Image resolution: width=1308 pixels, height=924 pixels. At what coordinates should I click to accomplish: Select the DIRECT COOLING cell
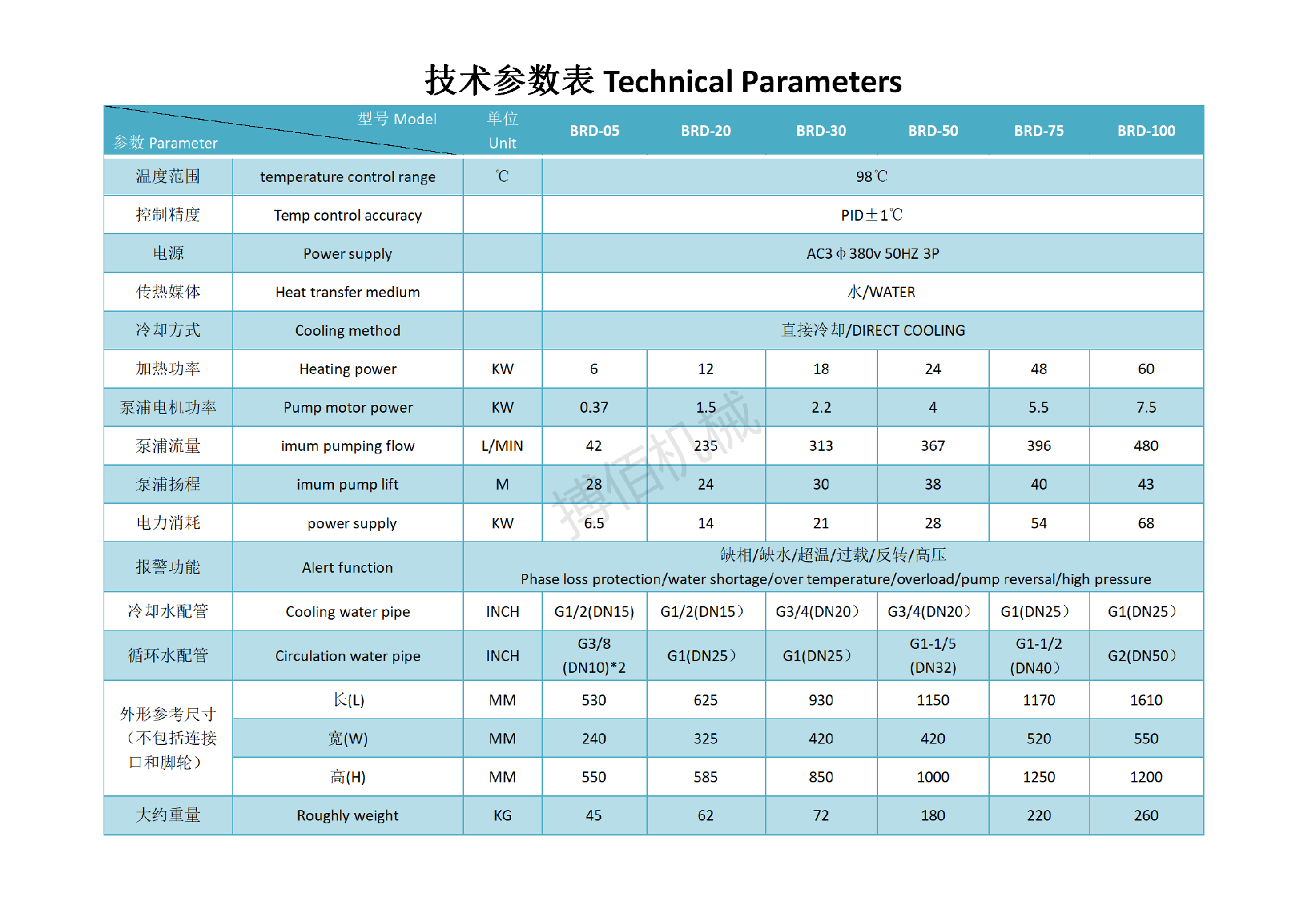point(872,331)
